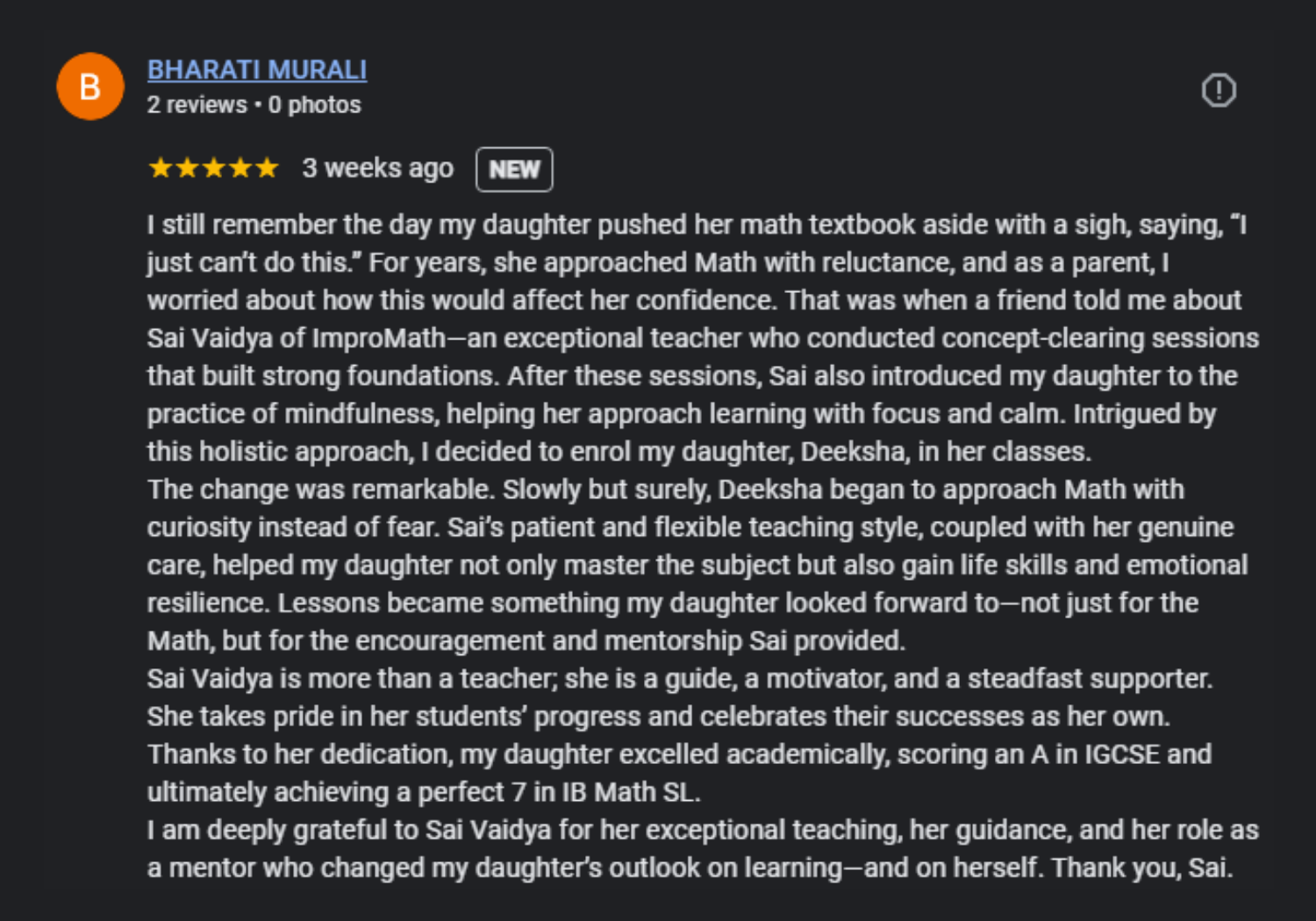
Task: Report this review via exclamation icon
Action: pyautogui.click(x=1219, y=90)
